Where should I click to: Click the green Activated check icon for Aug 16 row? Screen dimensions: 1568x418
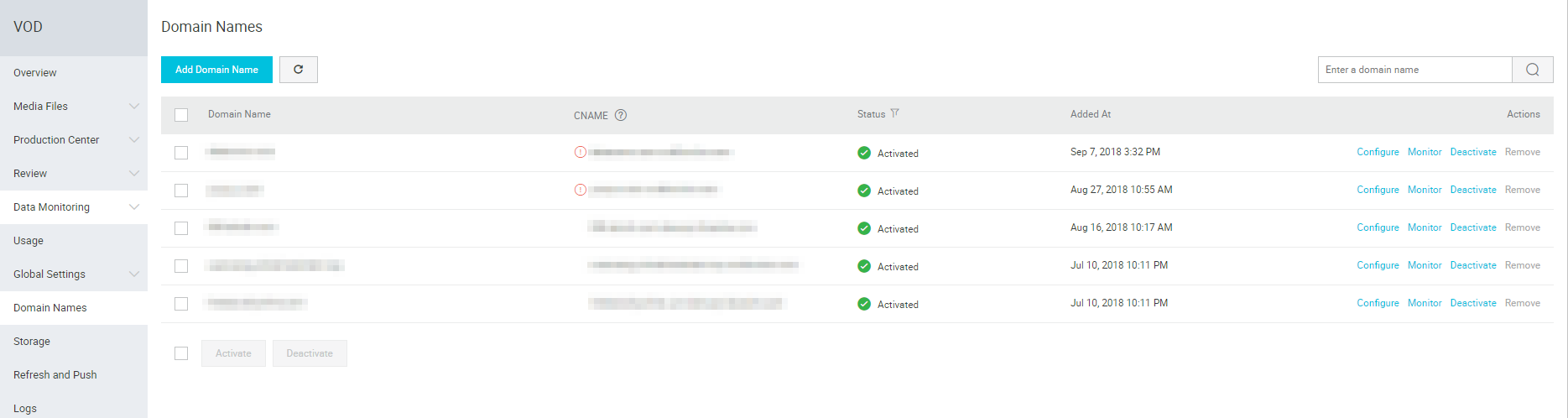click(x=864, y=228)
